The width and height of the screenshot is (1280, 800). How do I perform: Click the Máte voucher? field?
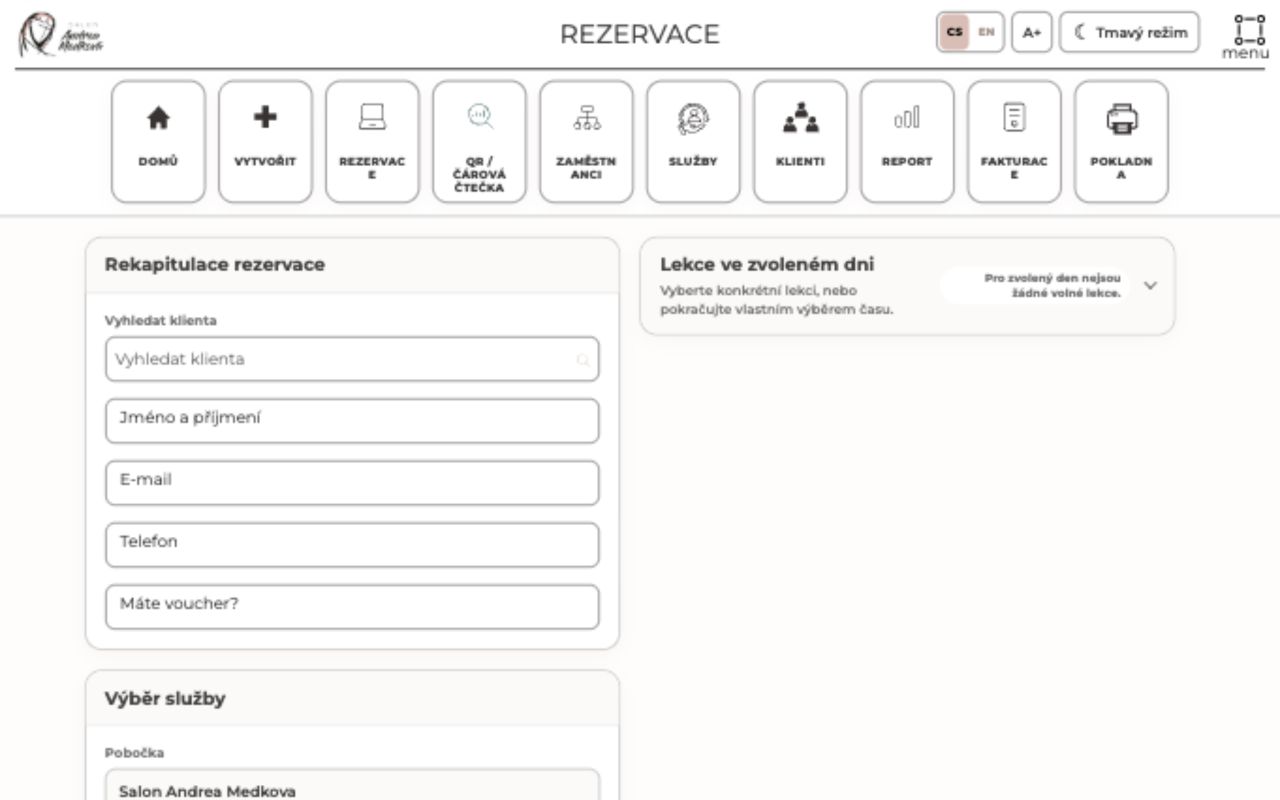(352, 607)
